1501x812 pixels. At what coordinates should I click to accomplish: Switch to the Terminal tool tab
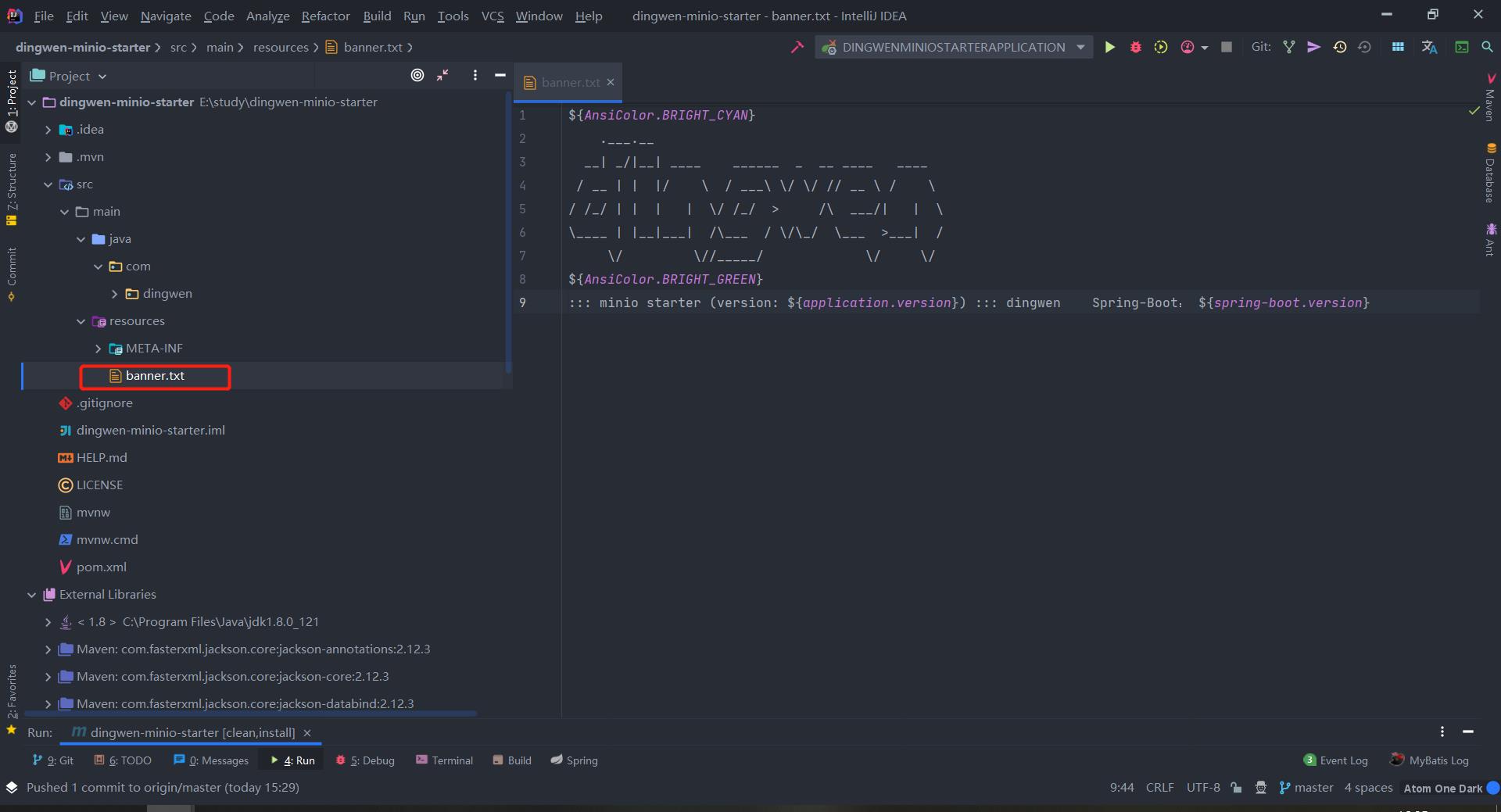click(444, 760)
